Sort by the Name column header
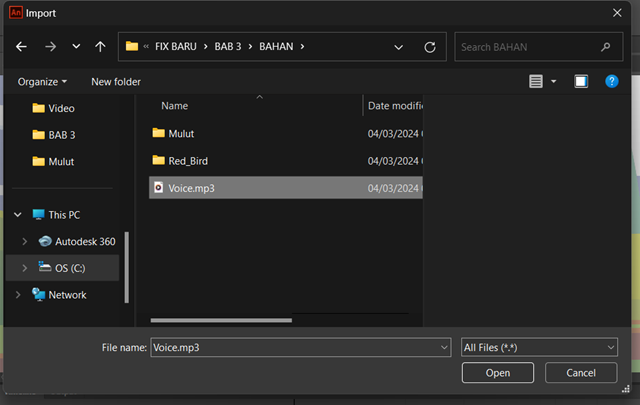This screenshot has height=405, width=640. 174,106
